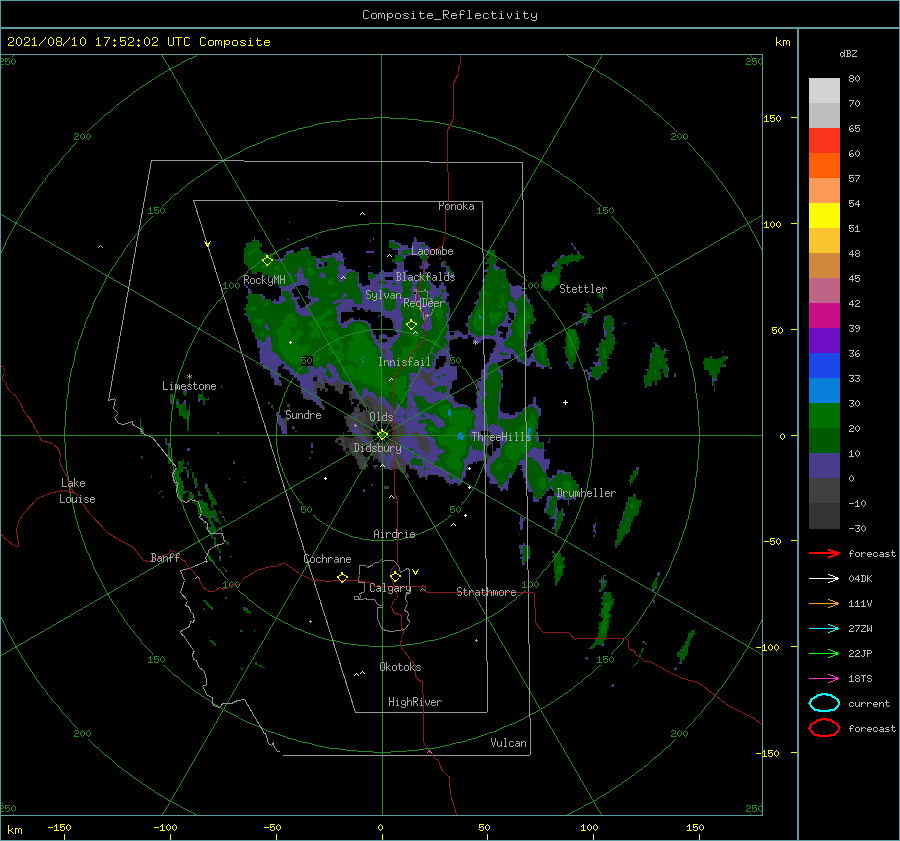Click the Innisfail town label

404,362
